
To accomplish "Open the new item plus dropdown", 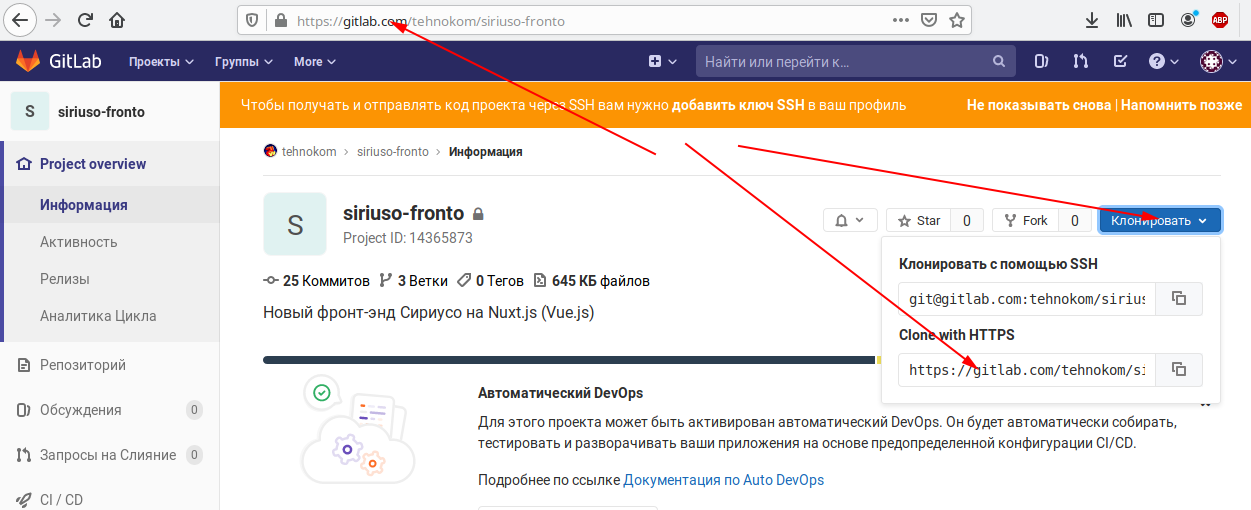I will coord(662,61).
